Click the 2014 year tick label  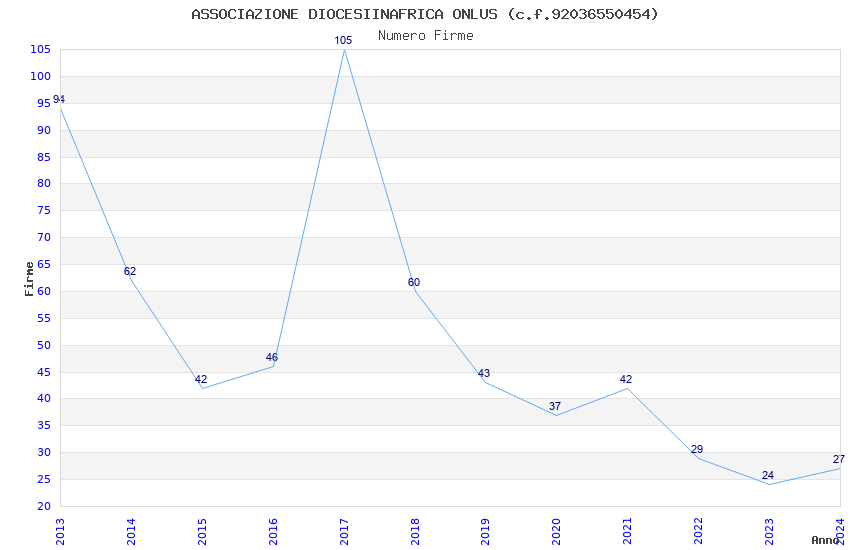(x=131, y=532)
